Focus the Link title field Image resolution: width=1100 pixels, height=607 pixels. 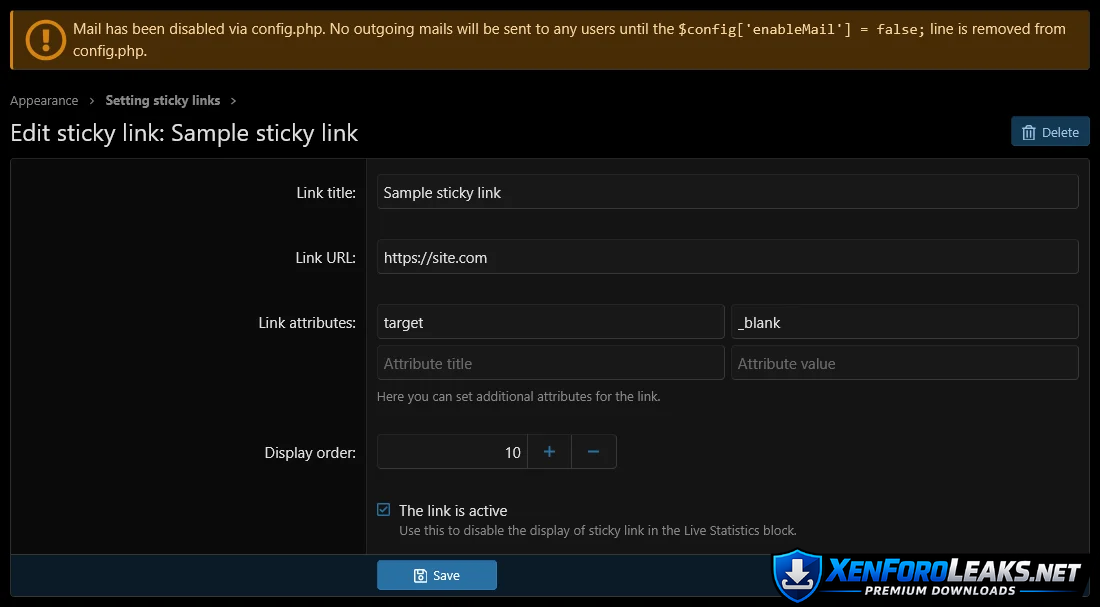[727, 192]
